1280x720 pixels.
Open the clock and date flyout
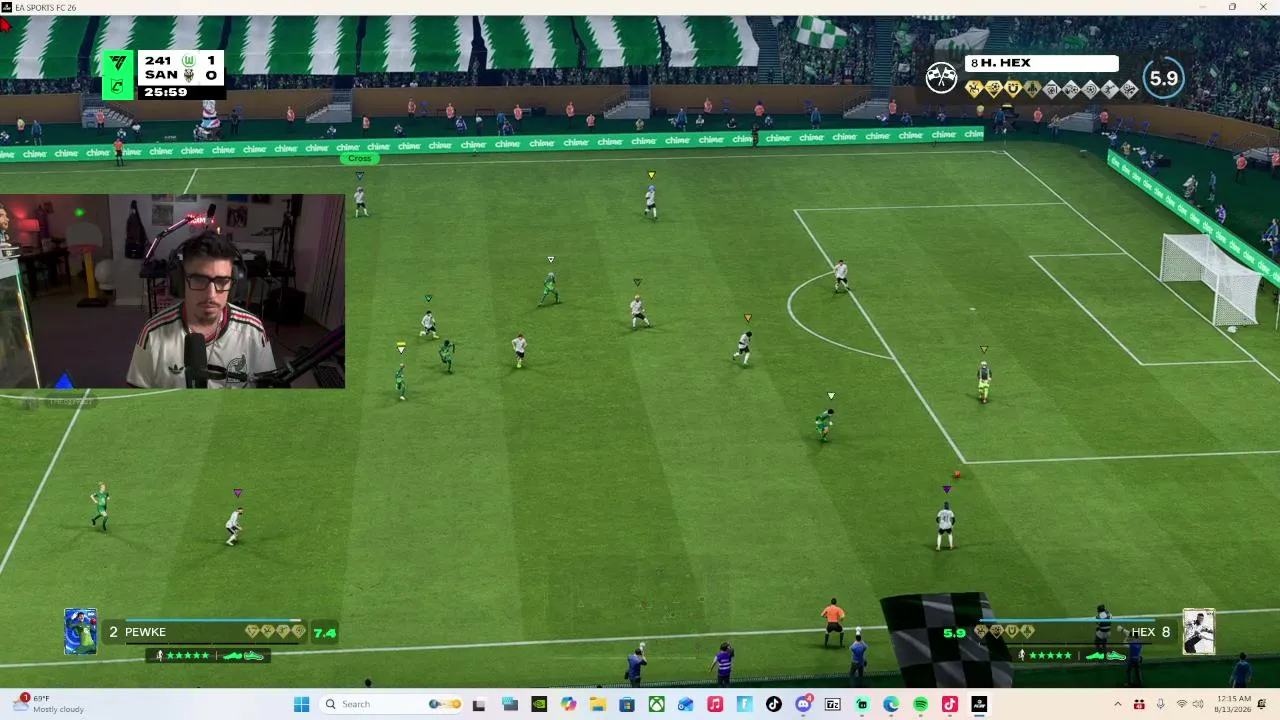pyautogui.click(x=1234, y=704)
